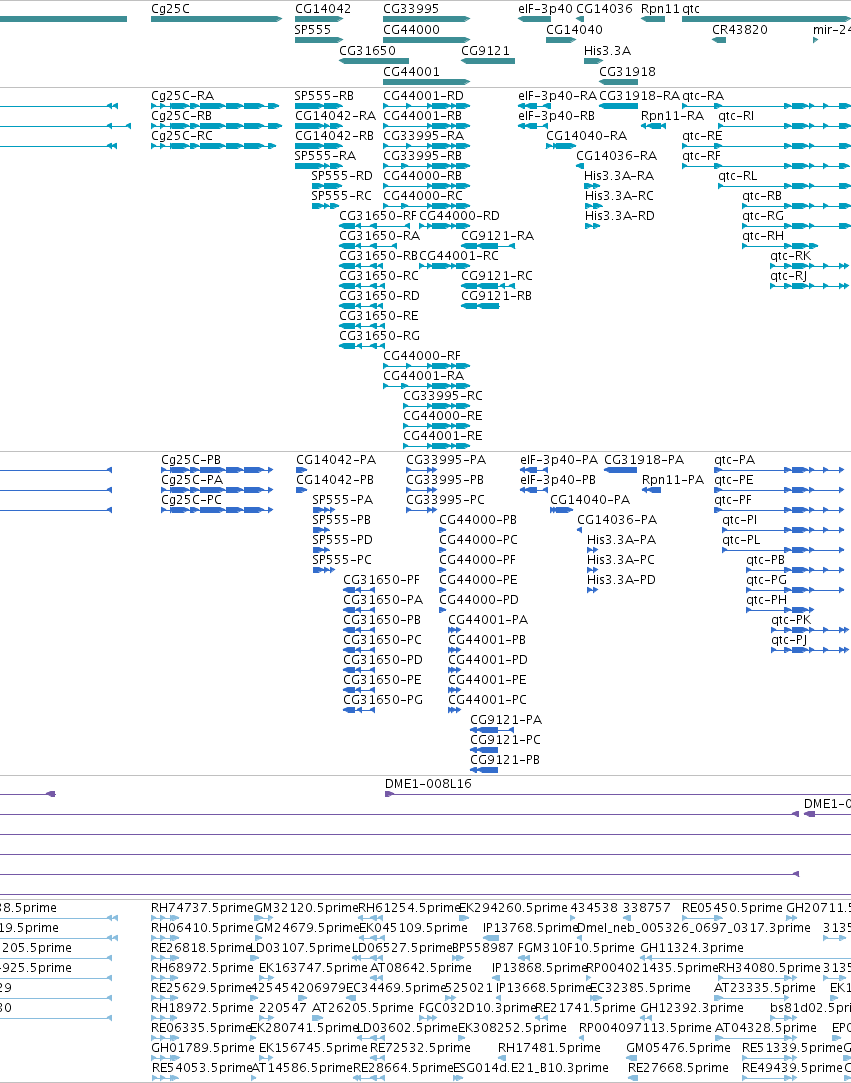This screenshot has width=851, height=1083.
Task: Select the eIF-3p40 gene label
Action: (x=546, y=9)
